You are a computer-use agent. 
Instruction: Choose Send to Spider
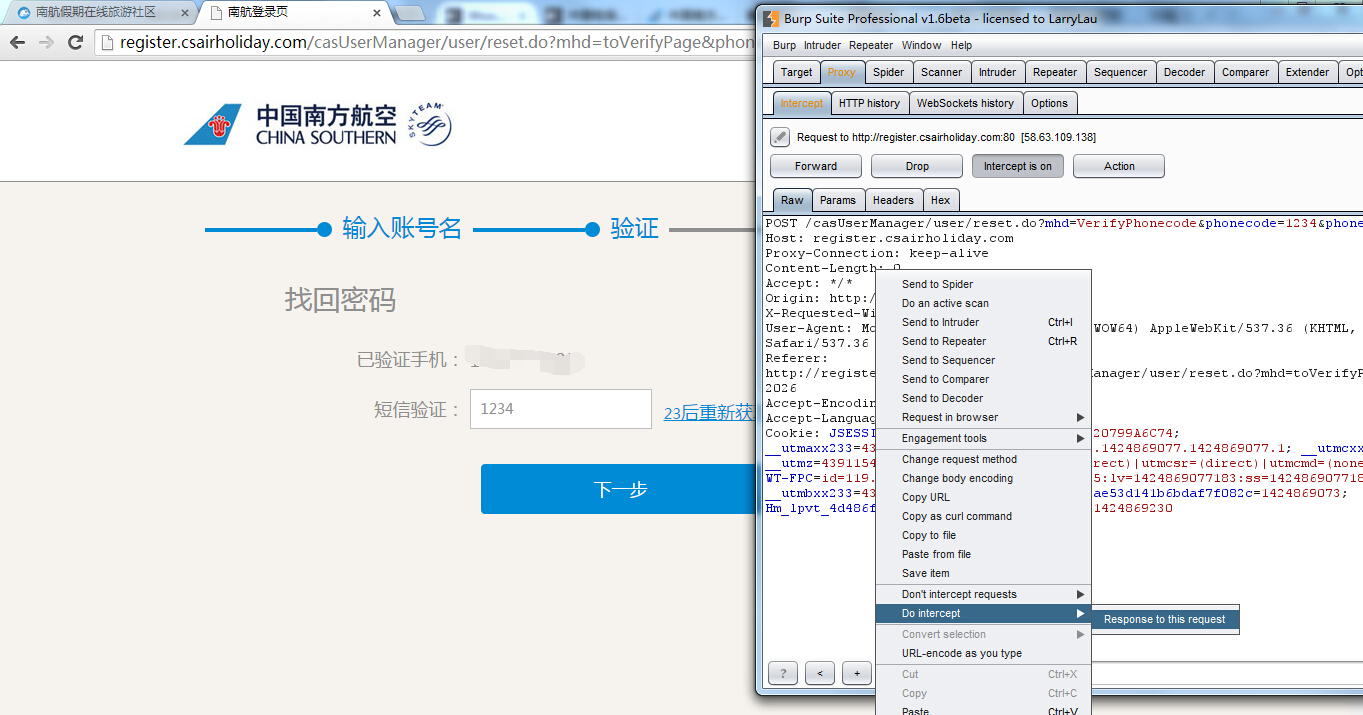pos(983,284)
